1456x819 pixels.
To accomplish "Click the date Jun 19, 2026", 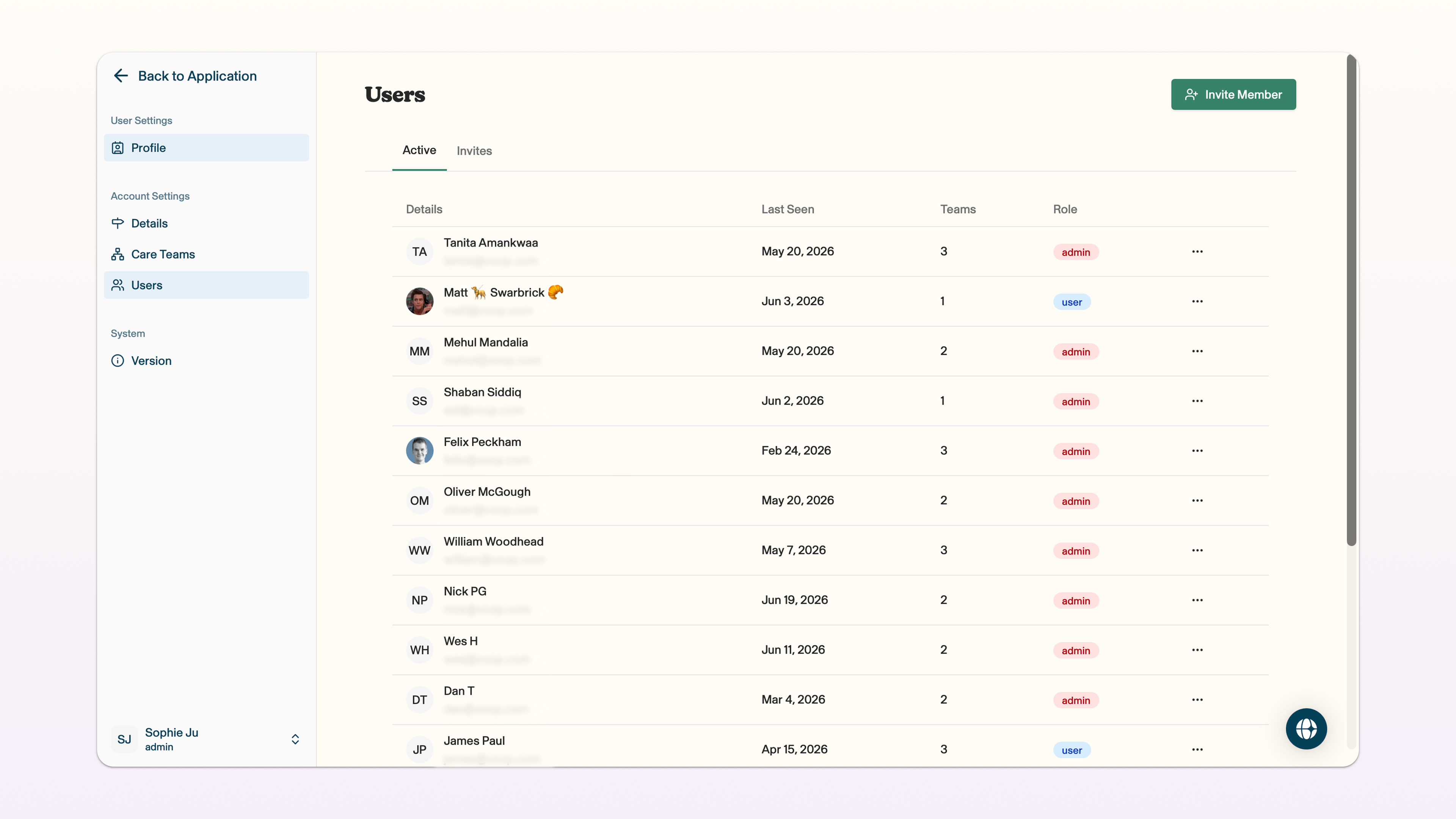I will pos(794,600).
